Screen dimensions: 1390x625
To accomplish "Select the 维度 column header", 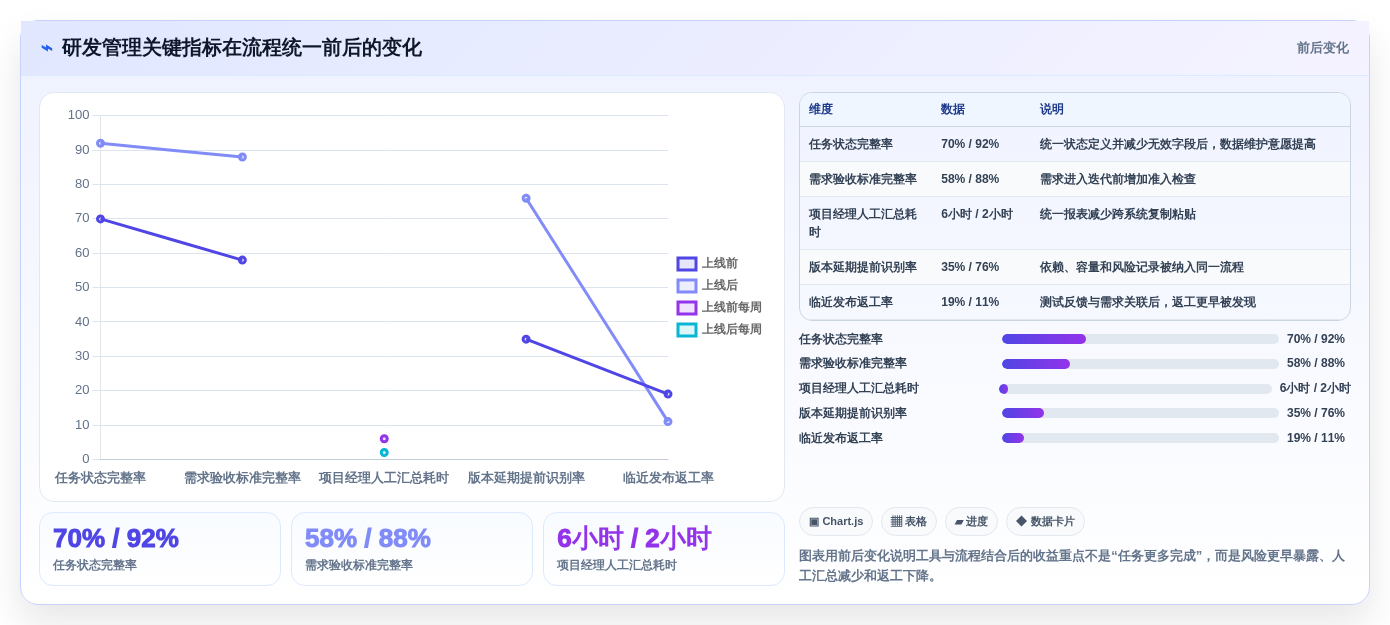I will pyautogui.click(x=821, y=110).
